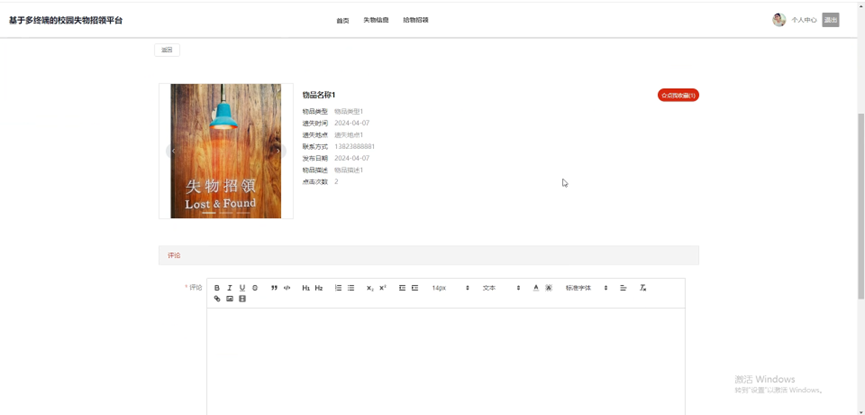Toggle italic formatting in comment editor
Screen dimensions: 865x415
229,288
